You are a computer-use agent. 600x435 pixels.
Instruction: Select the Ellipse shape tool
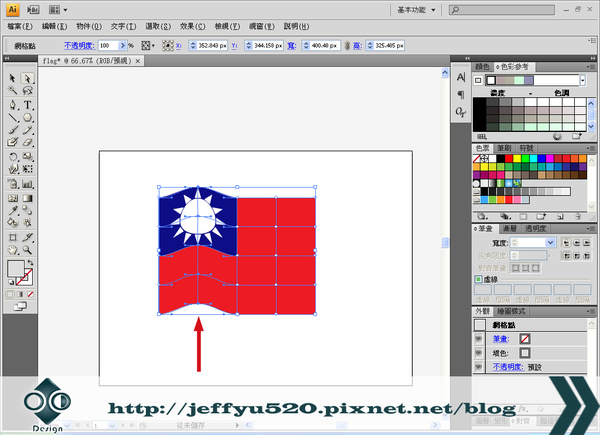pyautogui.click(x=27, y=117)
